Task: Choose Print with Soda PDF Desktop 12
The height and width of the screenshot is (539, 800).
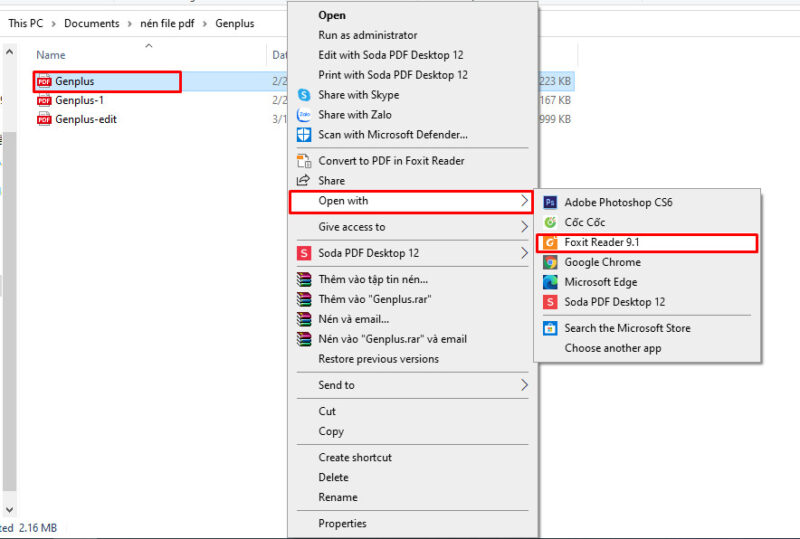Action: pyautogui.click(x=393, y=75)
